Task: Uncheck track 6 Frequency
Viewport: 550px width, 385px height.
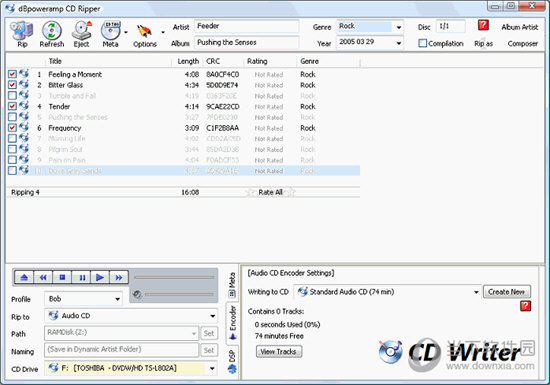Action: click(x=12, y=128)
